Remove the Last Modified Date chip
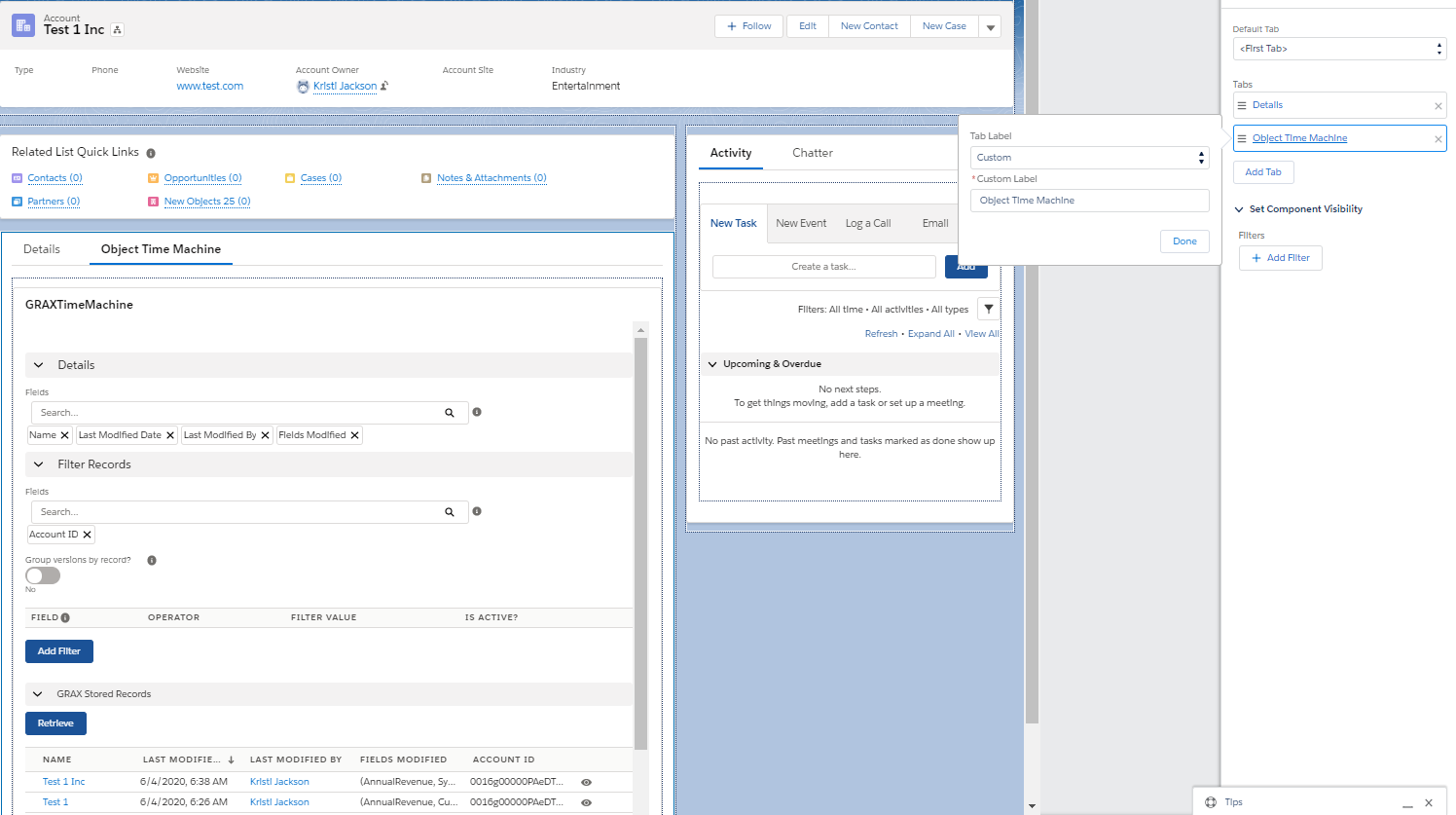 pos(169,435)
